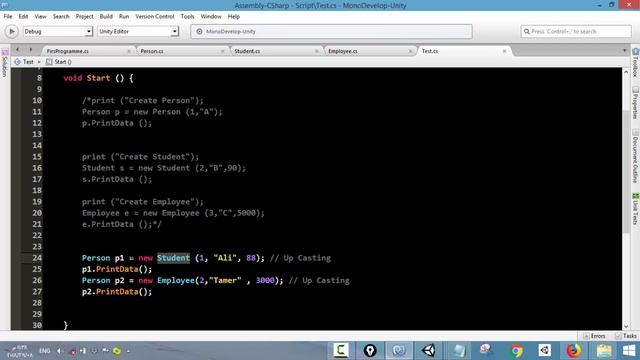Click p2.PrintData(); on line 27
This screenshot has width=640, height=360.
pos(117,292)
